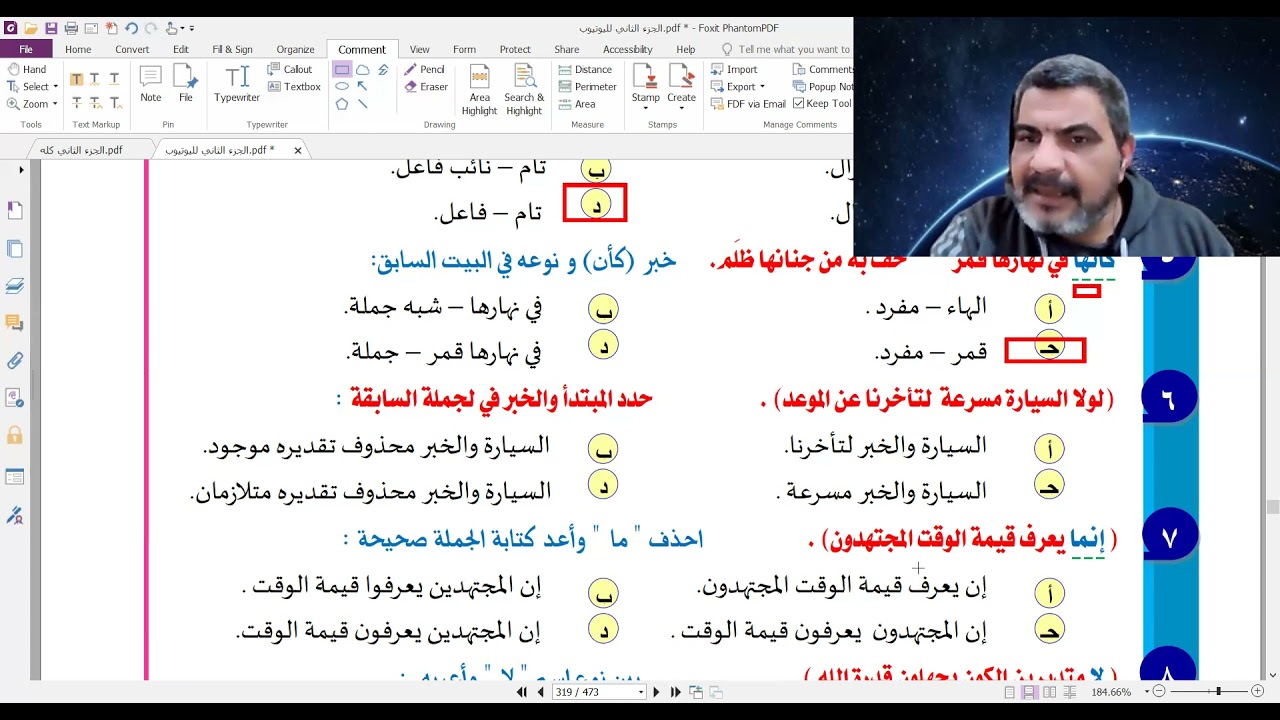Pick the Cloud drawing tool
The height and width of the screenshot is (720, 1280).
click(363, 70)
